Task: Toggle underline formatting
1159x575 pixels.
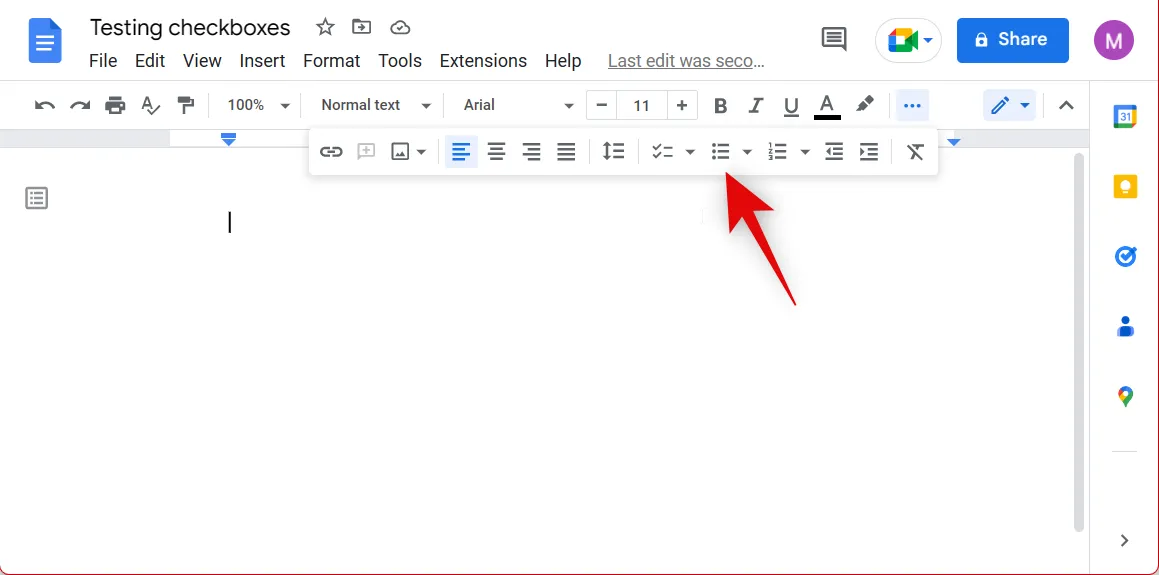Action: pos(792,106)
